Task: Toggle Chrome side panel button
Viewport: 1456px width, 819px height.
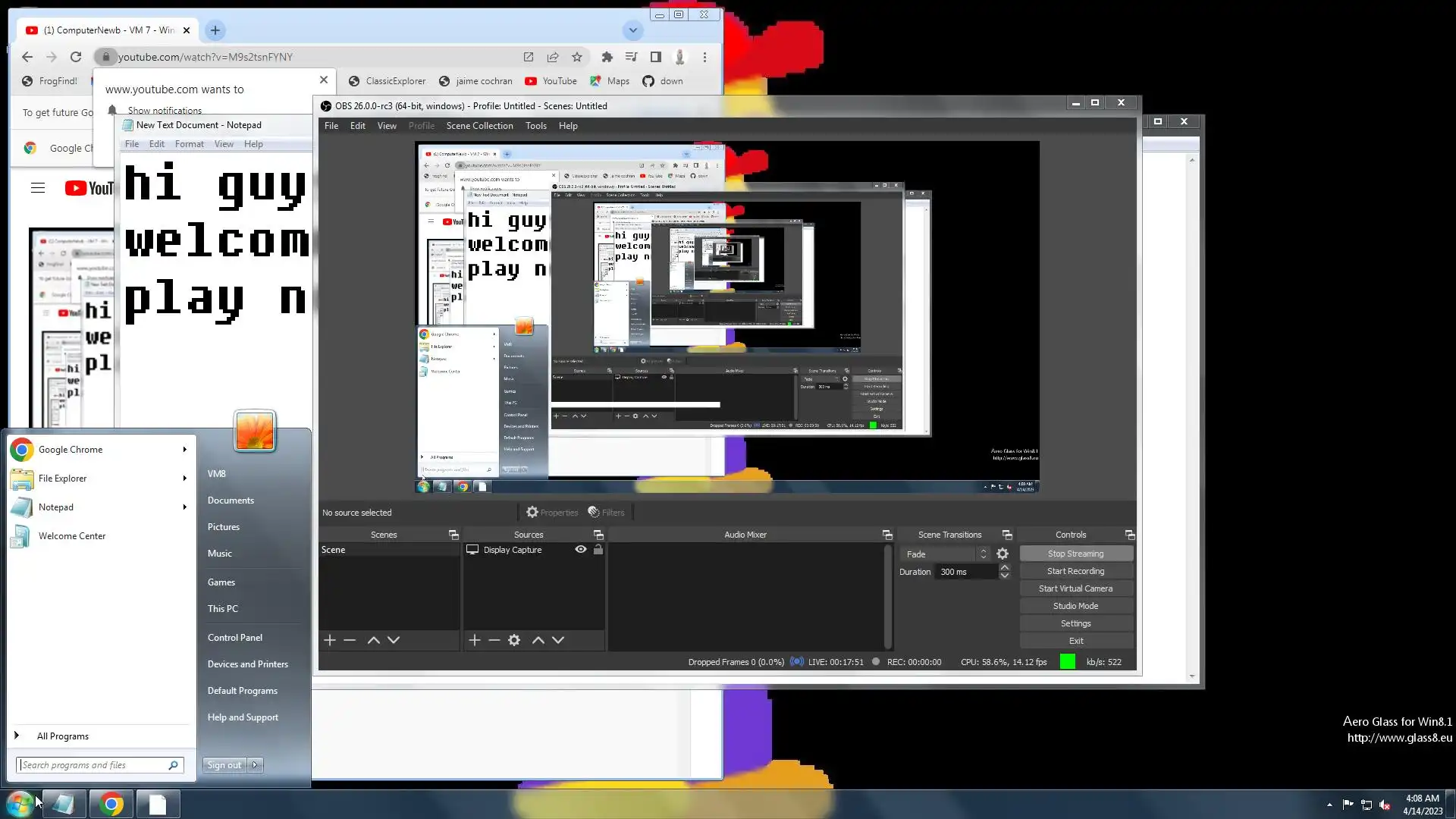Action: click(x=656, y=57)
